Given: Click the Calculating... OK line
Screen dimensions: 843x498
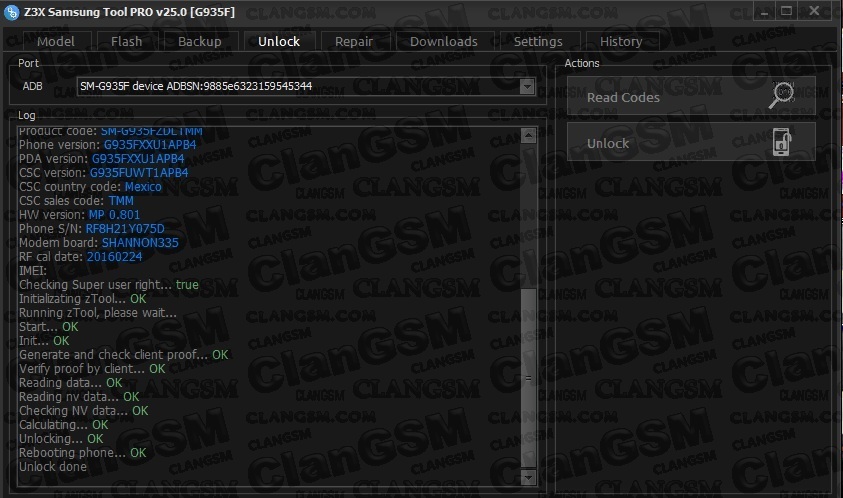Looking at the screenshot, I should click(x=63, y=424).
